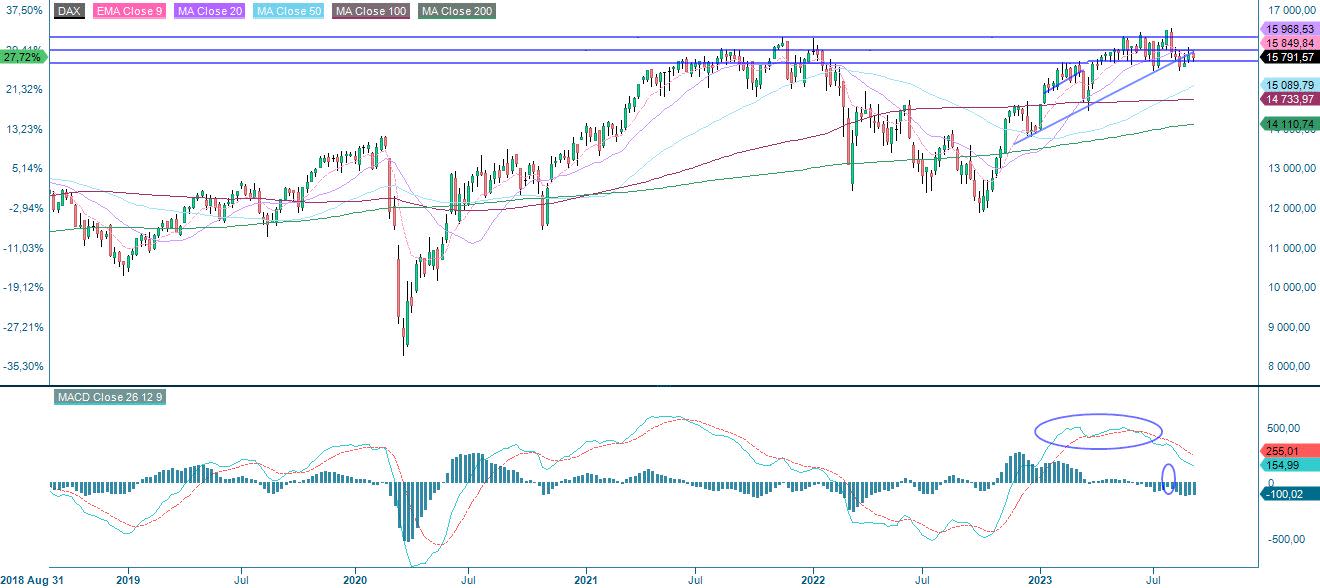Click the MA Close 200 legend label

tap(456, 11)
